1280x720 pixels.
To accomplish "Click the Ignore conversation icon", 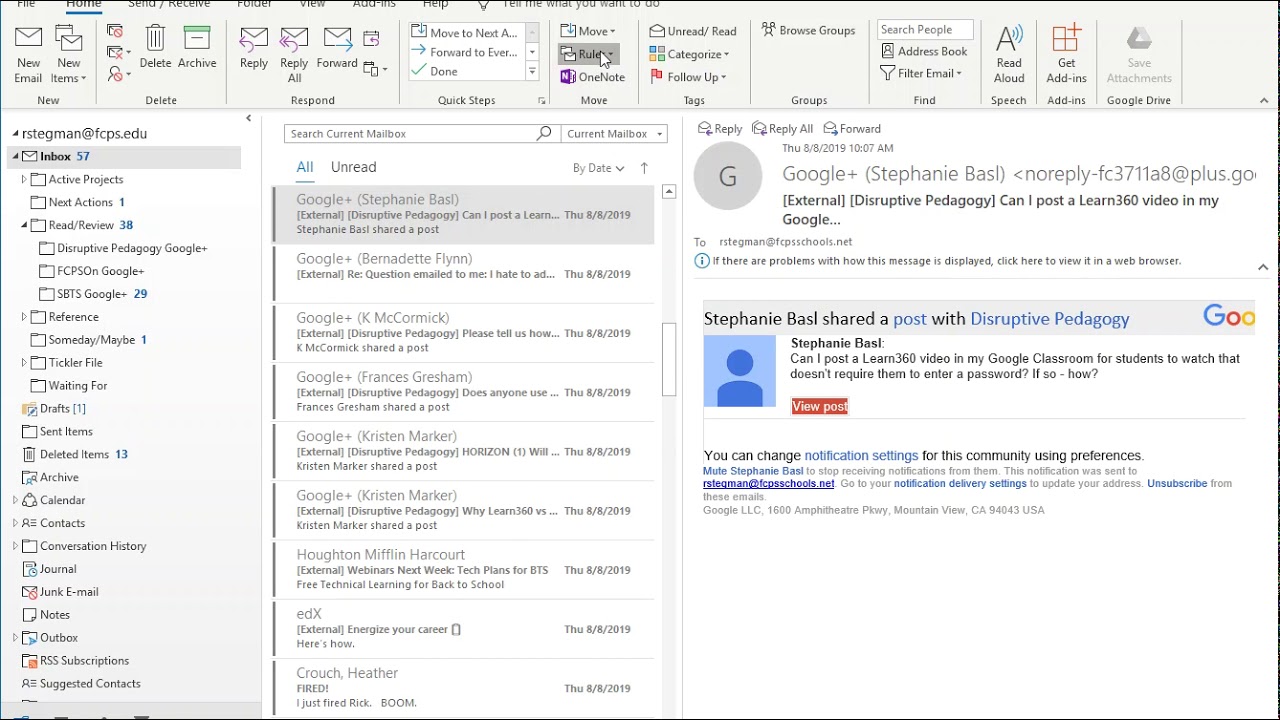I will click(115, 31).
